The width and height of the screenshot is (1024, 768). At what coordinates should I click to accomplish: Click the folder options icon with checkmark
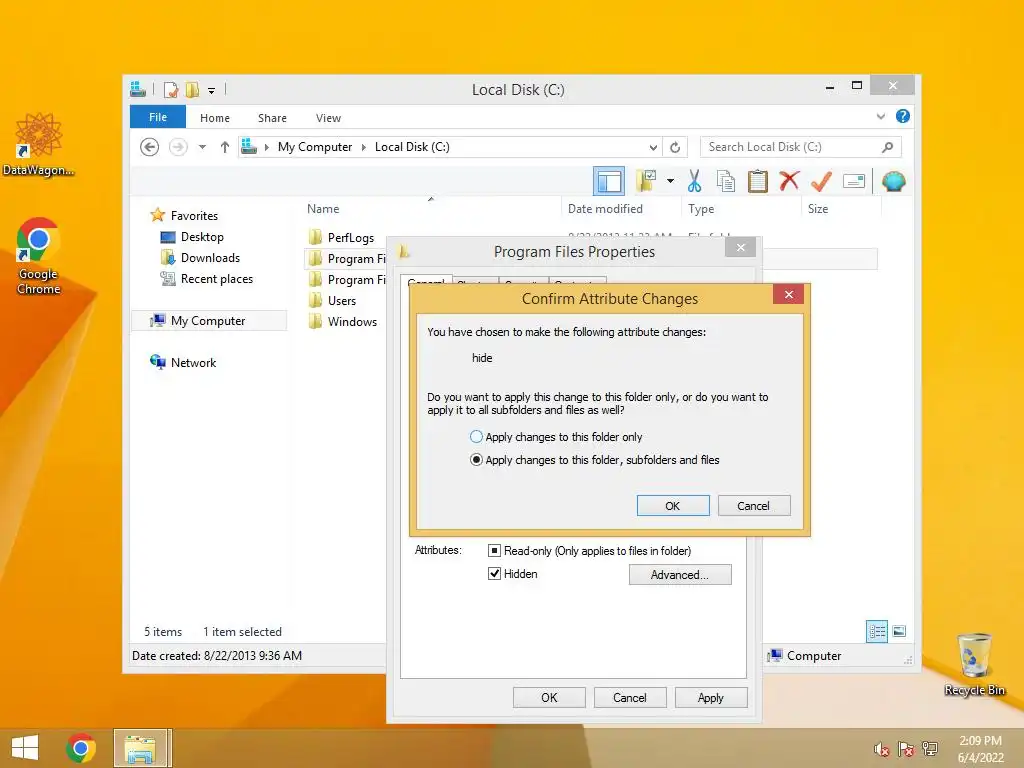[647, 181]
